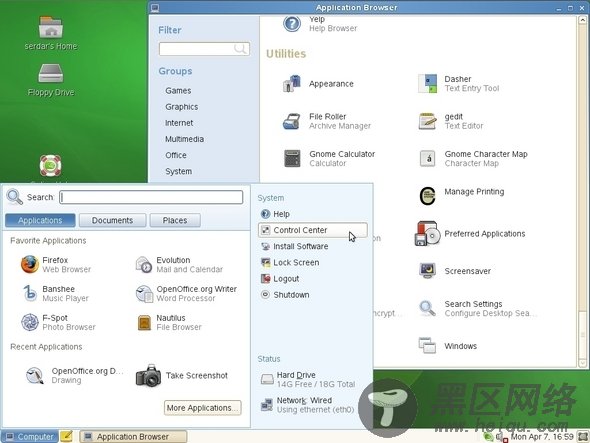The width and height of the screenshot is (590, 443).
Task: Filter by Multimedia group
Action: click(185, 139)
